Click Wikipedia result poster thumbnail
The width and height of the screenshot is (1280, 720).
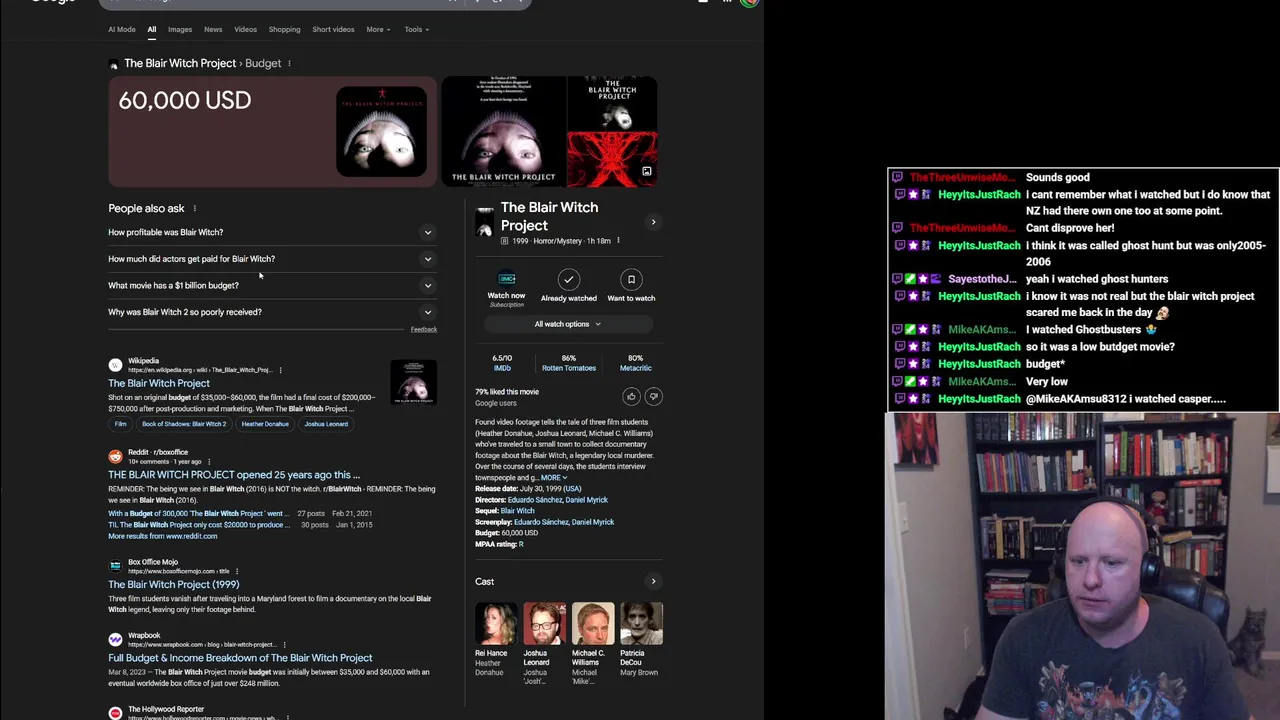pyautogui.click(x=414, y=382)
